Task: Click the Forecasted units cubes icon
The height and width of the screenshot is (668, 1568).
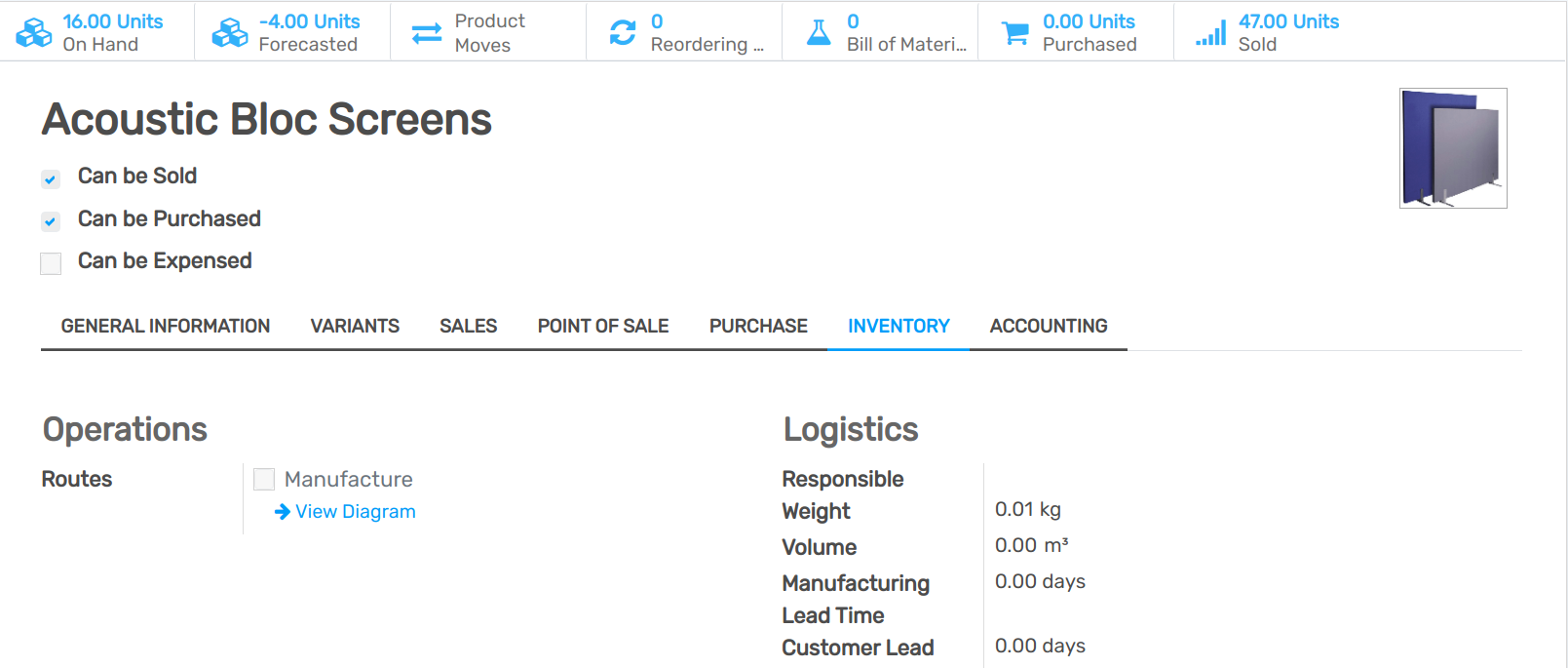Action: (x=230, y=32)
